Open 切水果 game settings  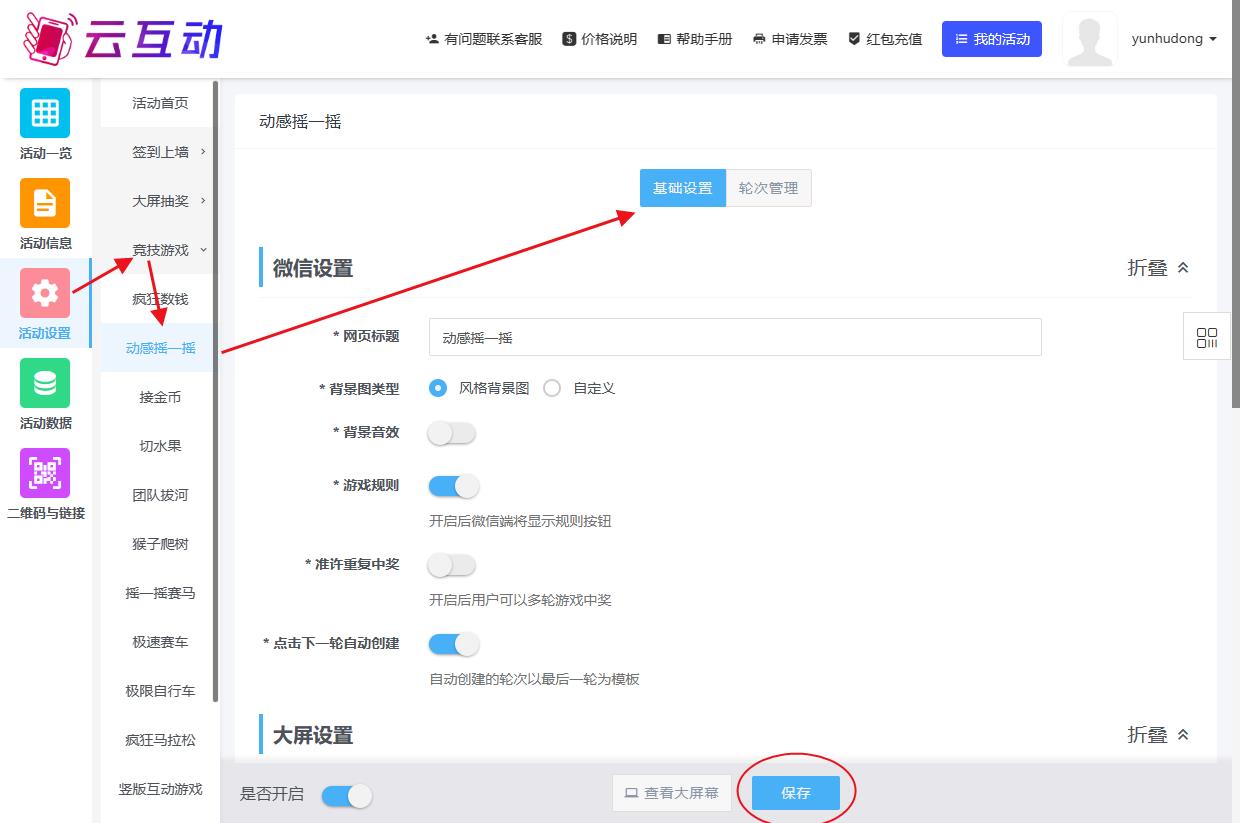(x=159, y=446)
